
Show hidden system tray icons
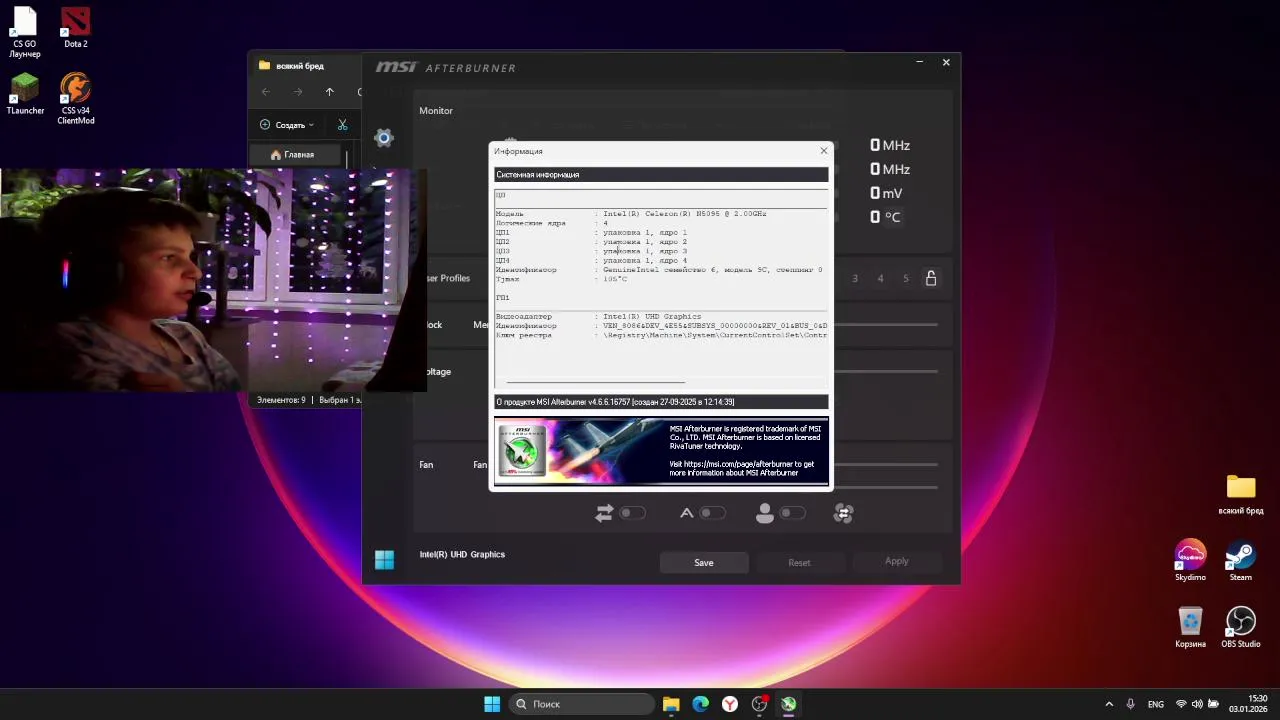(x=1108, y=704)
